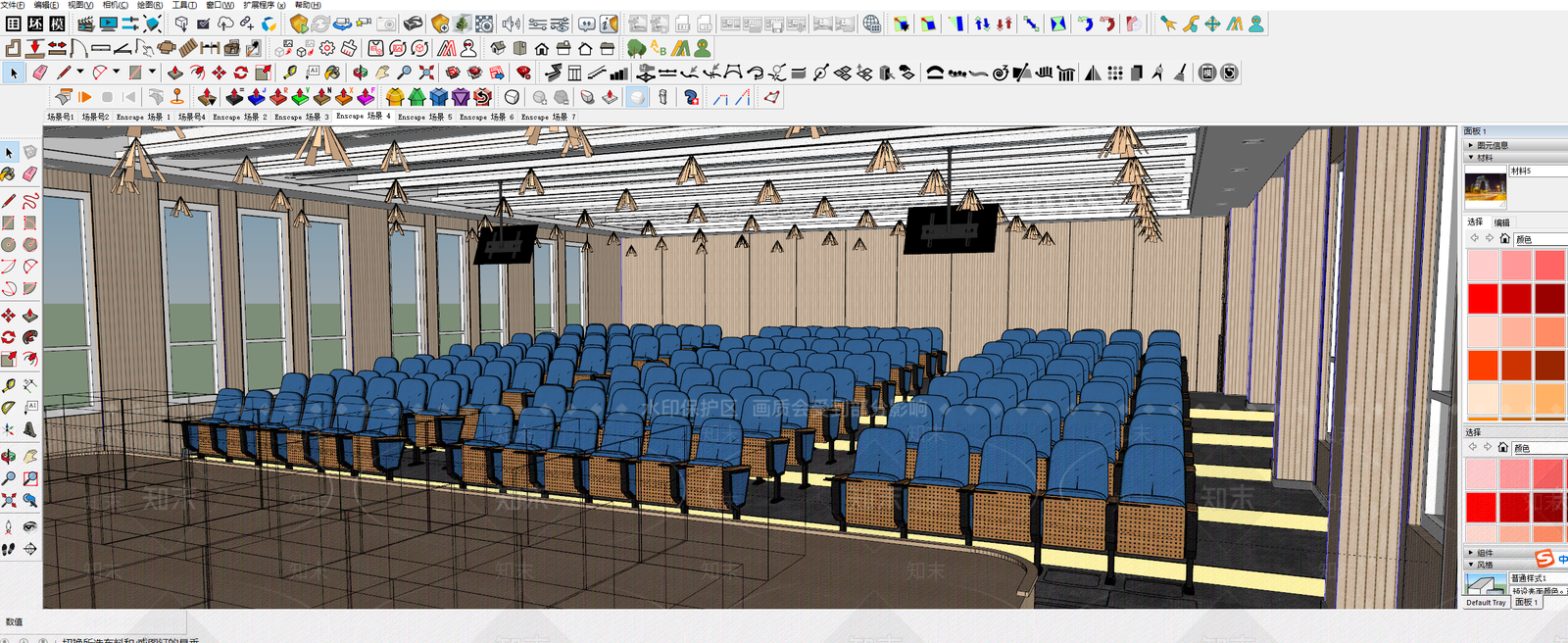Click the 材料5 material name field
The width and height of the screenshot is (1568, 643).
(1538, 171)
